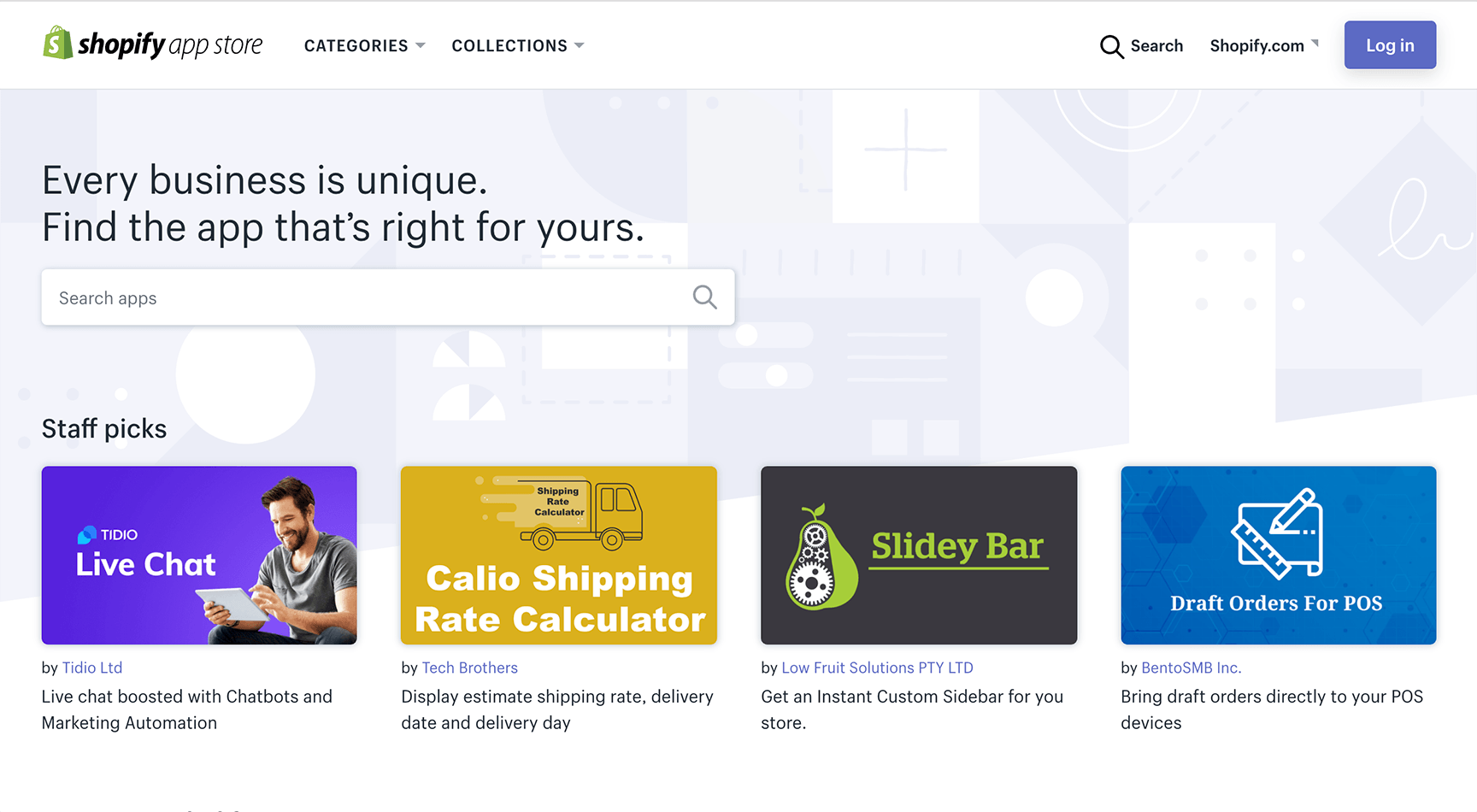Expand the Categories dropdown arrow
The width and height of the screenshot is (1477, 812).
[x=421, y=45]
